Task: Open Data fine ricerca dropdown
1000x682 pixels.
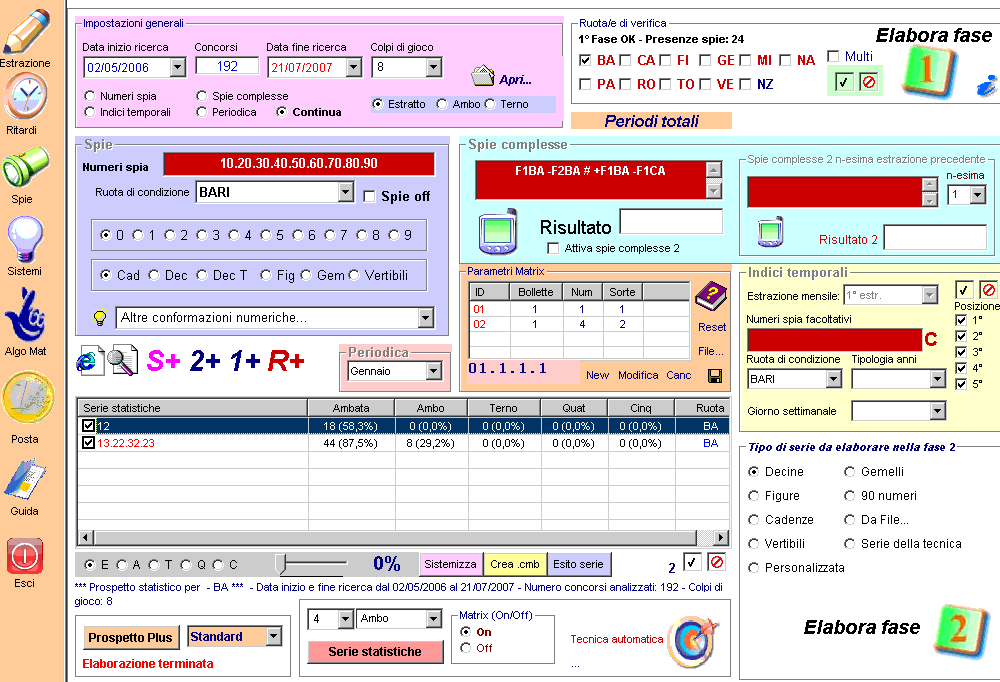Action: click(x=354, y=67)
